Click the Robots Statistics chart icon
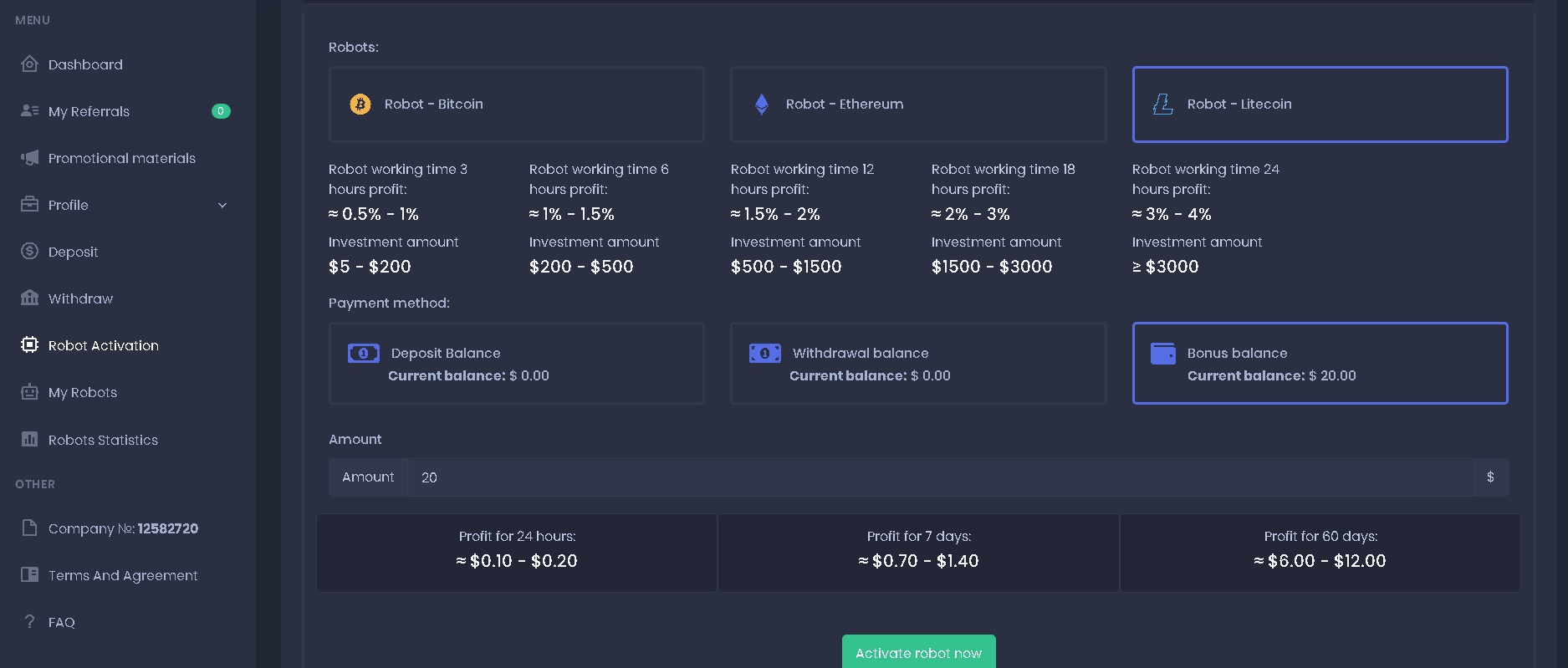 (29, 439)
